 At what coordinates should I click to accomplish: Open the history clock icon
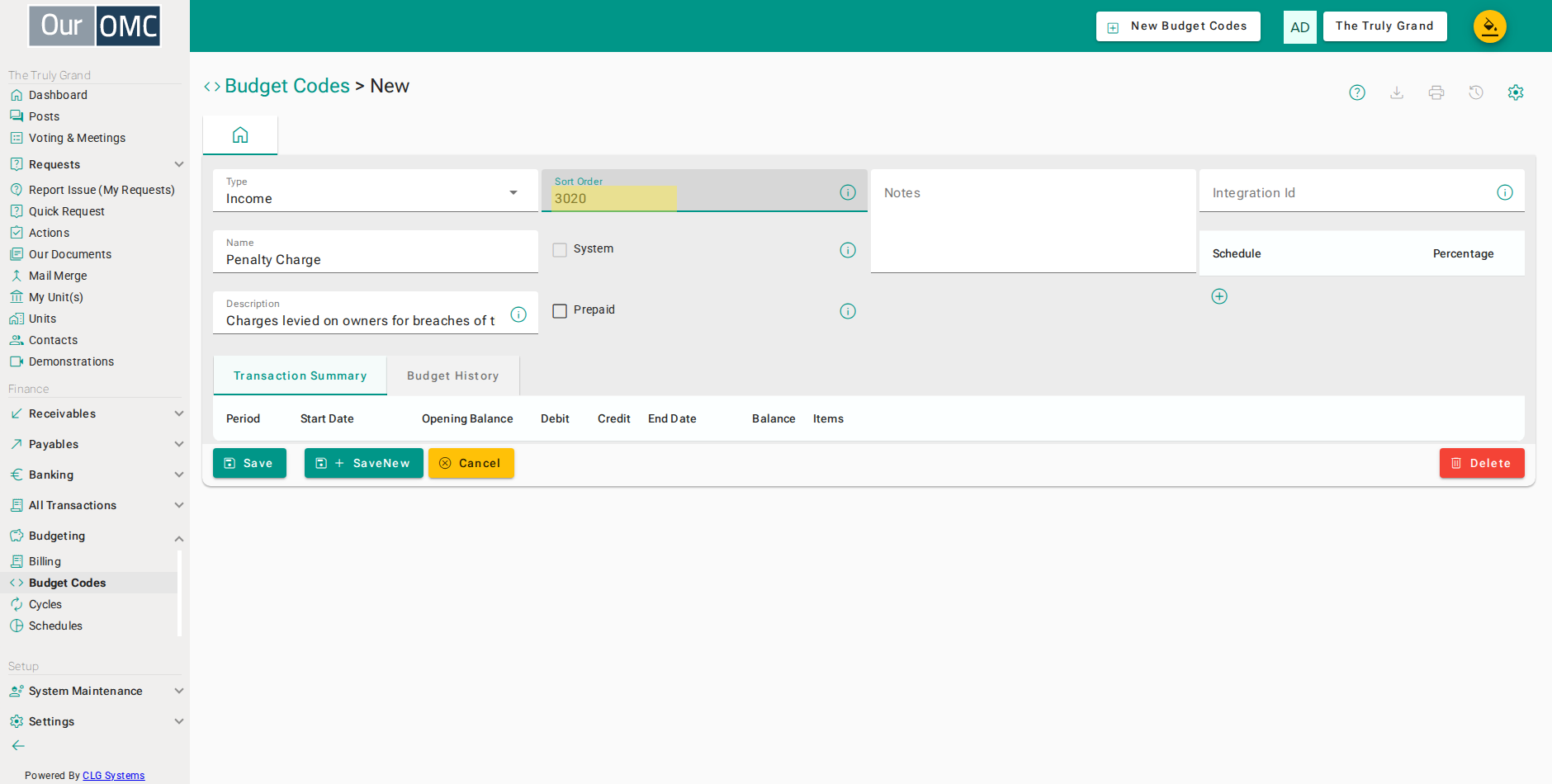point(1476,92)
